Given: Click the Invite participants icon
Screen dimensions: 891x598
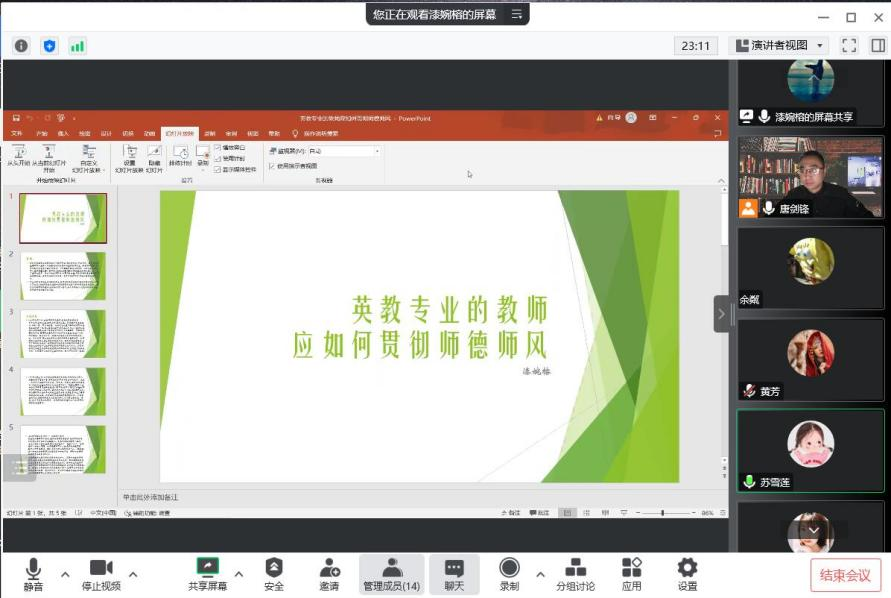Looking at the screenshot, I should (x=329, y=568).
